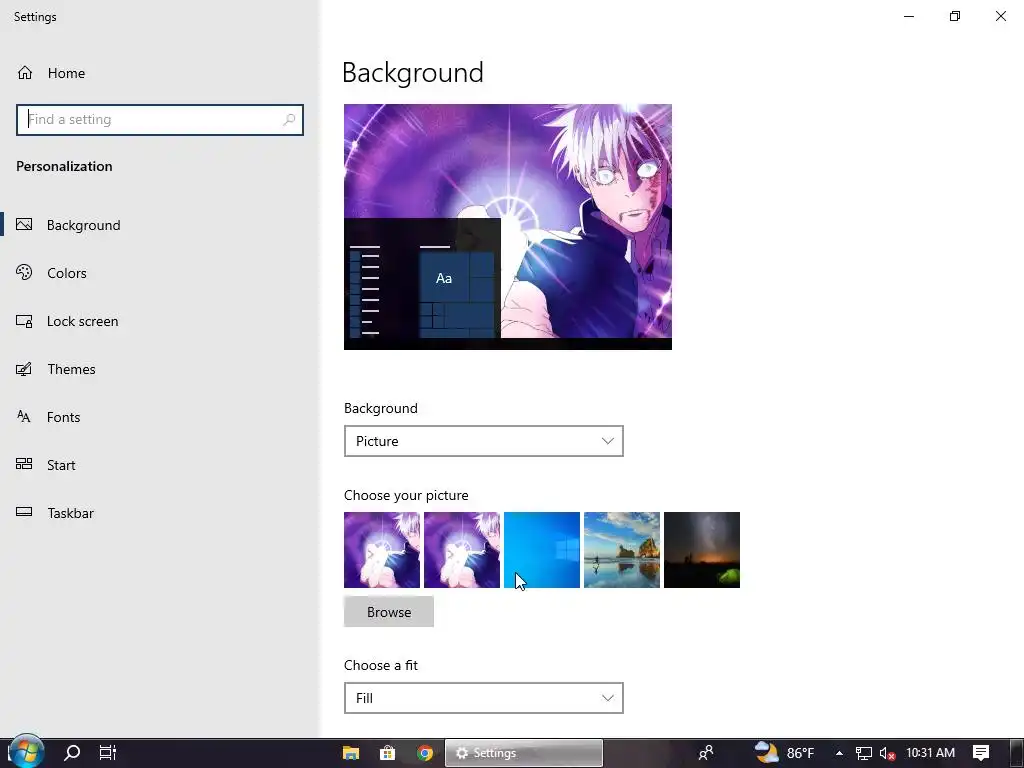Show hidden system tray icons
The height and width of the screenshot is (768, 1024).
(x=839, y=753)
